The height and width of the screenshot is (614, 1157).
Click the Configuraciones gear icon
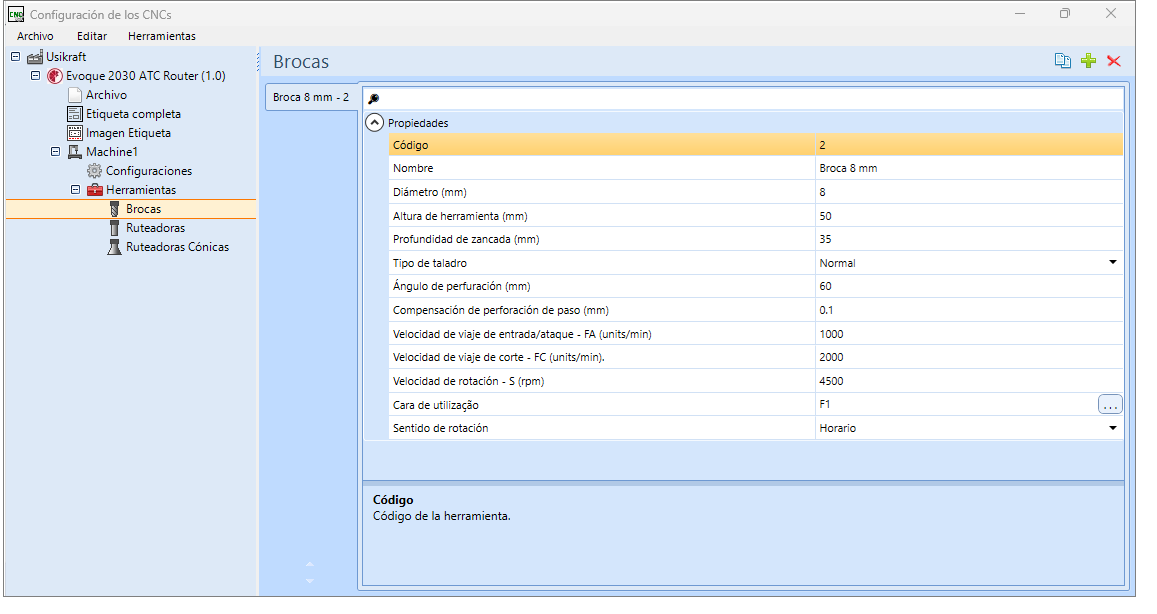click(x=94, y=171)
